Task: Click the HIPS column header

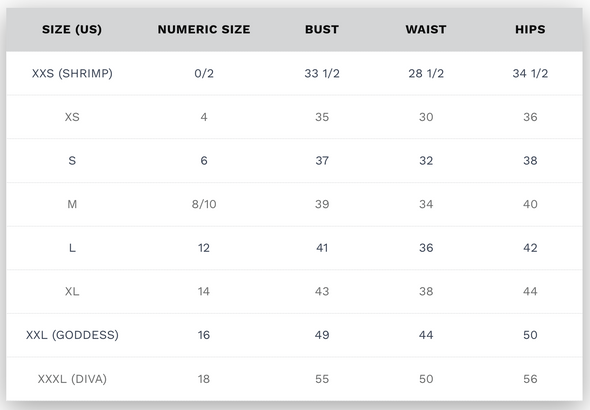Action: point(530,29)
